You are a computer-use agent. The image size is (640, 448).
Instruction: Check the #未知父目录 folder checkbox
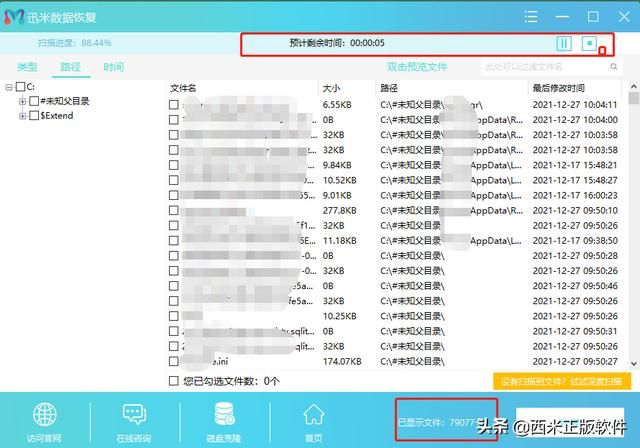34,101
